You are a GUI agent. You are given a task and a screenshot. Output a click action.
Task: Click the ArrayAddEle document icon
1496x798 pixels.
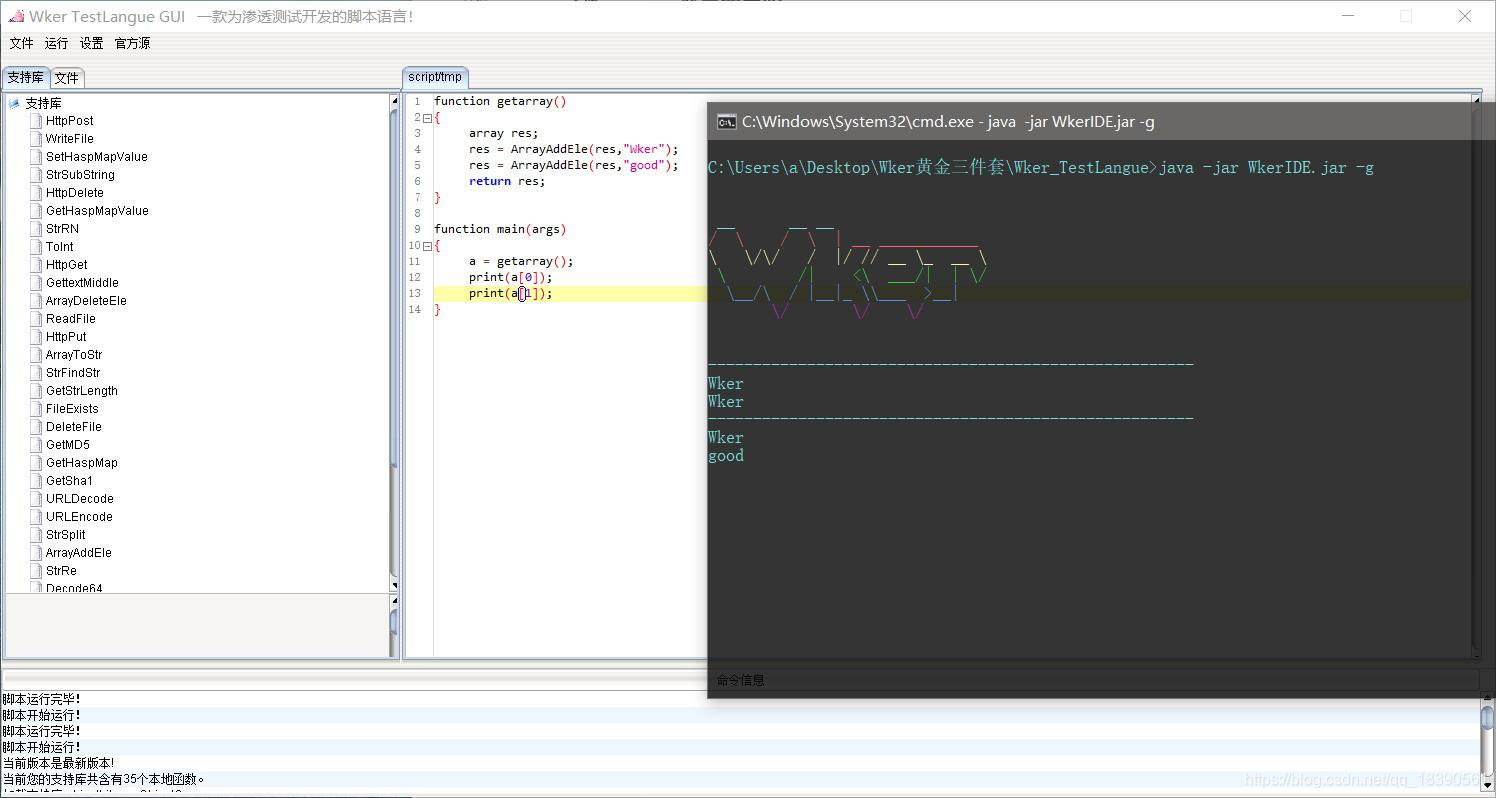(x=36, y=553)
